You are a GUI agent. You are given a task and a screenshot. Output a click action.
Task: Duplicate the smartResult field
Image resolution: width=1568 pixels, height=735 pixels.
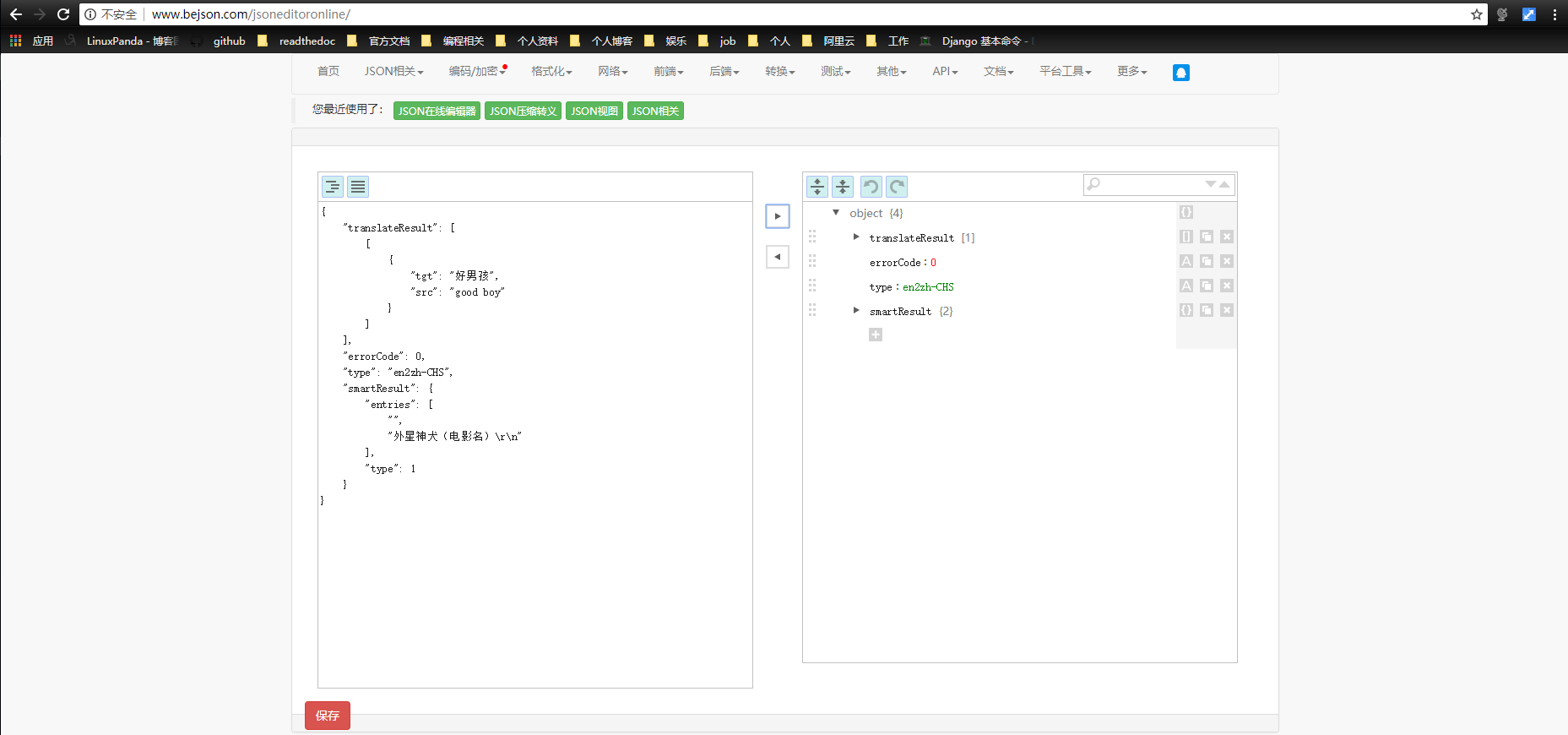1207,310
